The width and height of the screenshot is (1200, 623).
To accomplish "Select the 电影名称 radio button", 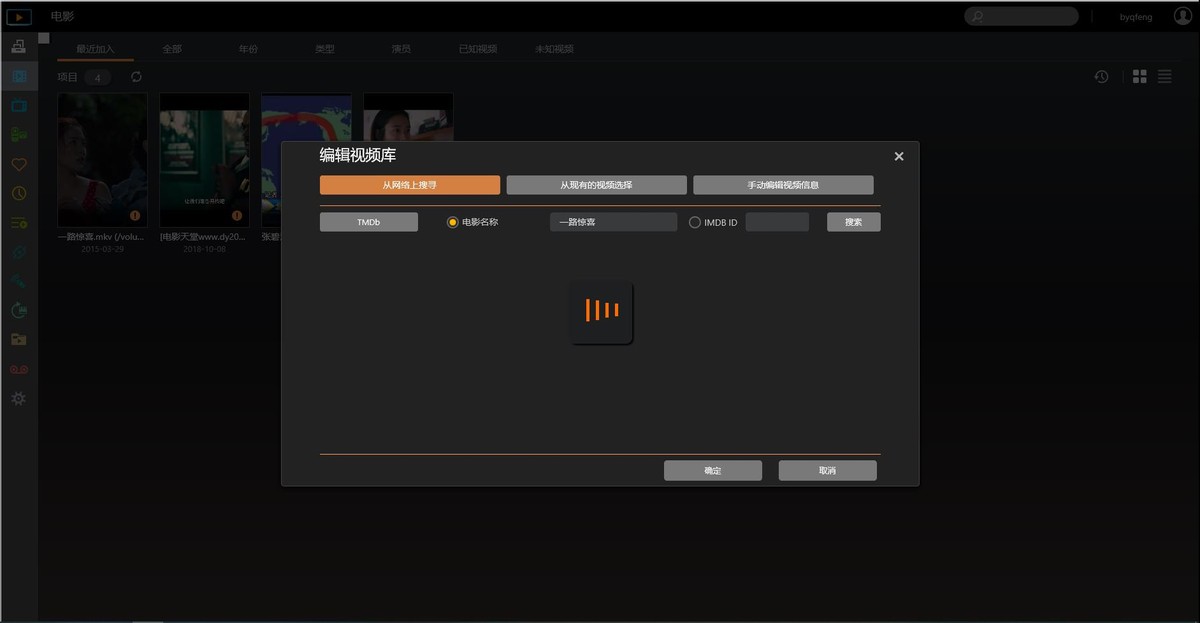I will [x=453, y=222].
